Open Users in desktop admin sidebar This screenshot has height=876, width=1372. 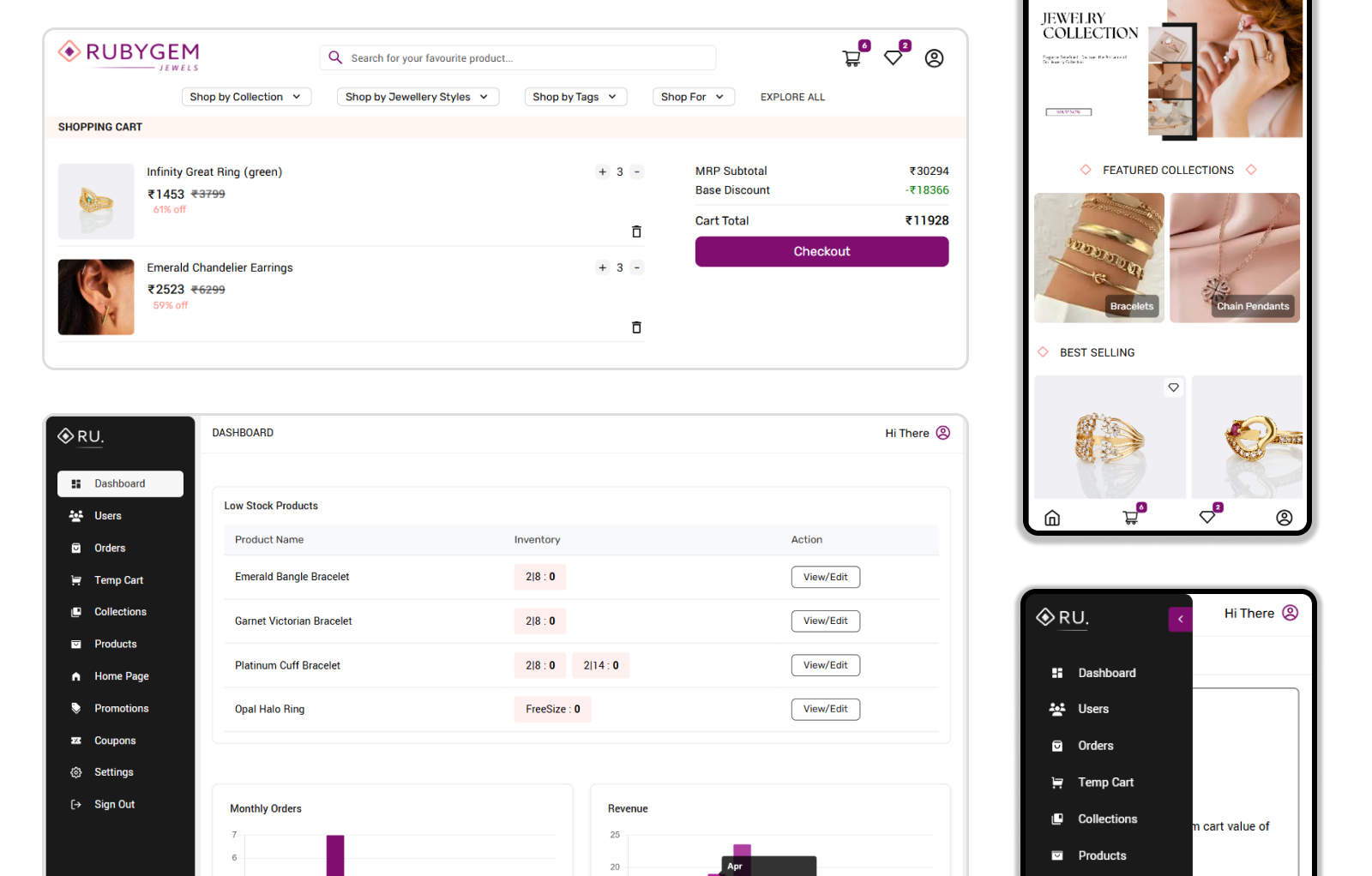[x=120, y=516]
